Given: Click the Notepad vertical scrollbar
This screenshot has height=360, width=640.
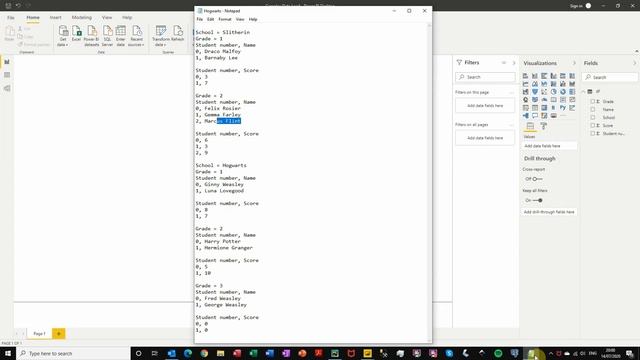Looking at the screenshot, I should coord(429,182).
